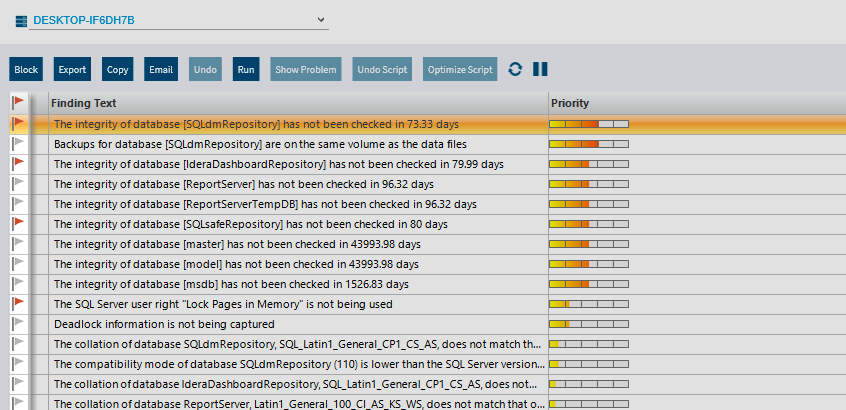Toggle flag on master integrity row
The image size is (846, 410).
(x=19, y=244)
